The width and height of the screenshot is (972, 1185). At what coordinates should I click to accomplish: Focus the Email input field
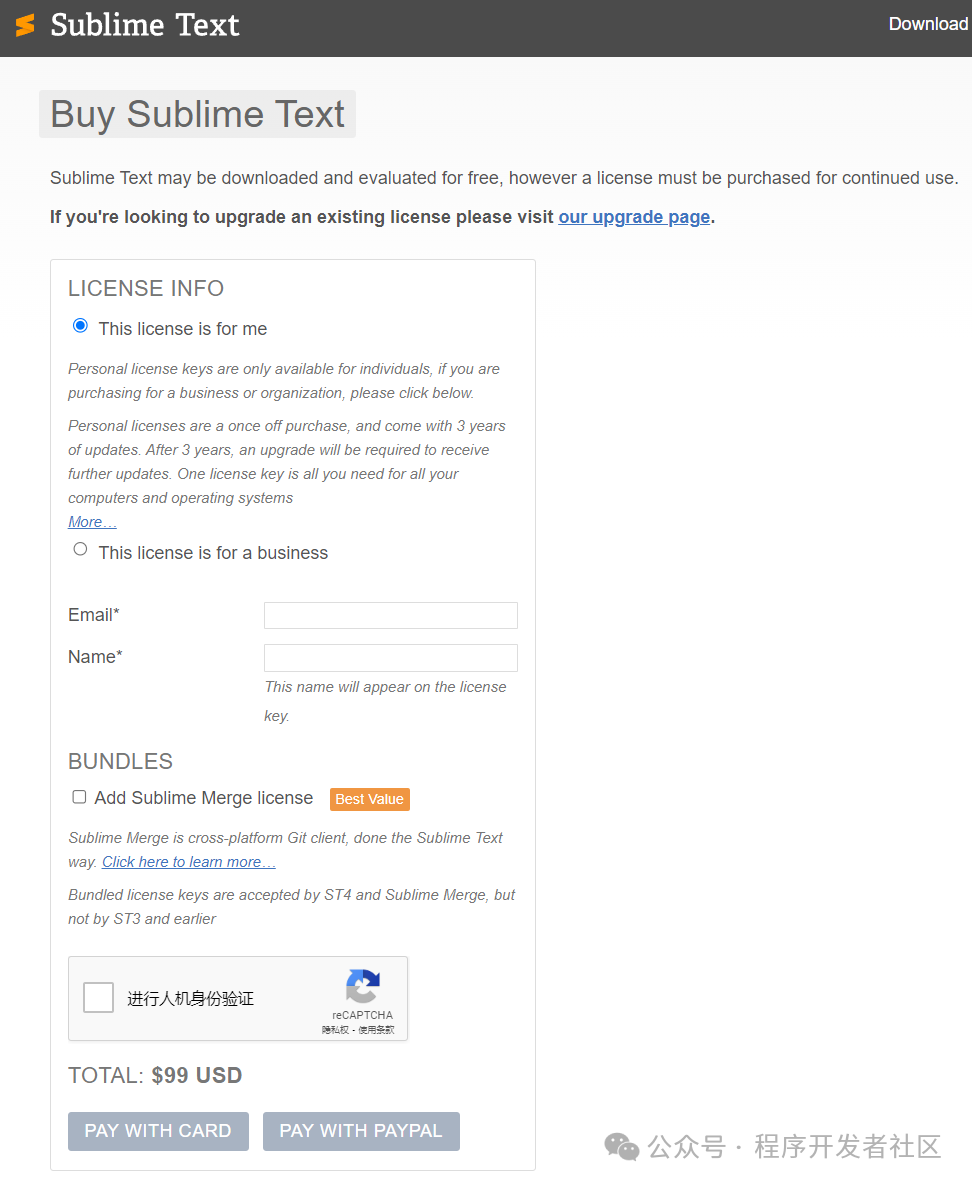(391, 615)
